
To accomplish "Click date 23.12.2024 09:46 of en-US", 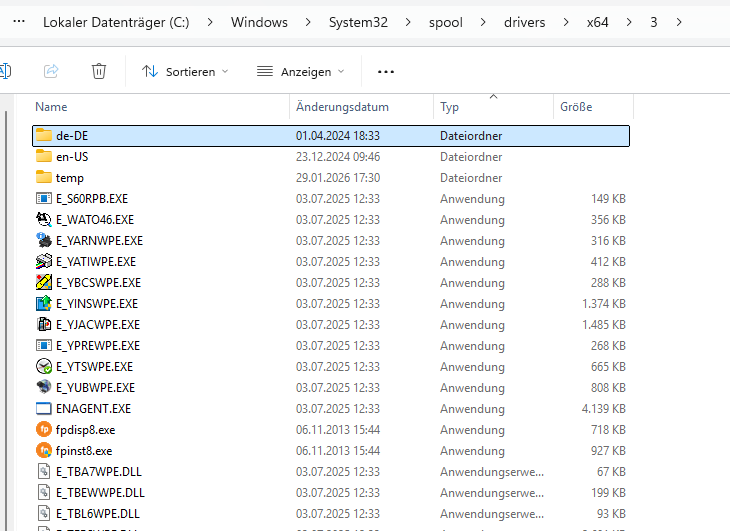I will [x=338, y=157].
